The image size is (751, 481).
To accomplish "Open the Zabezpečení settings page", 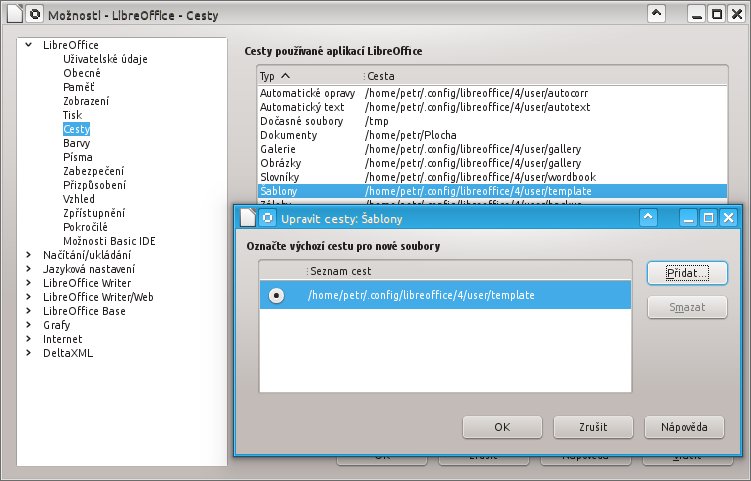I will pos(93,171).
